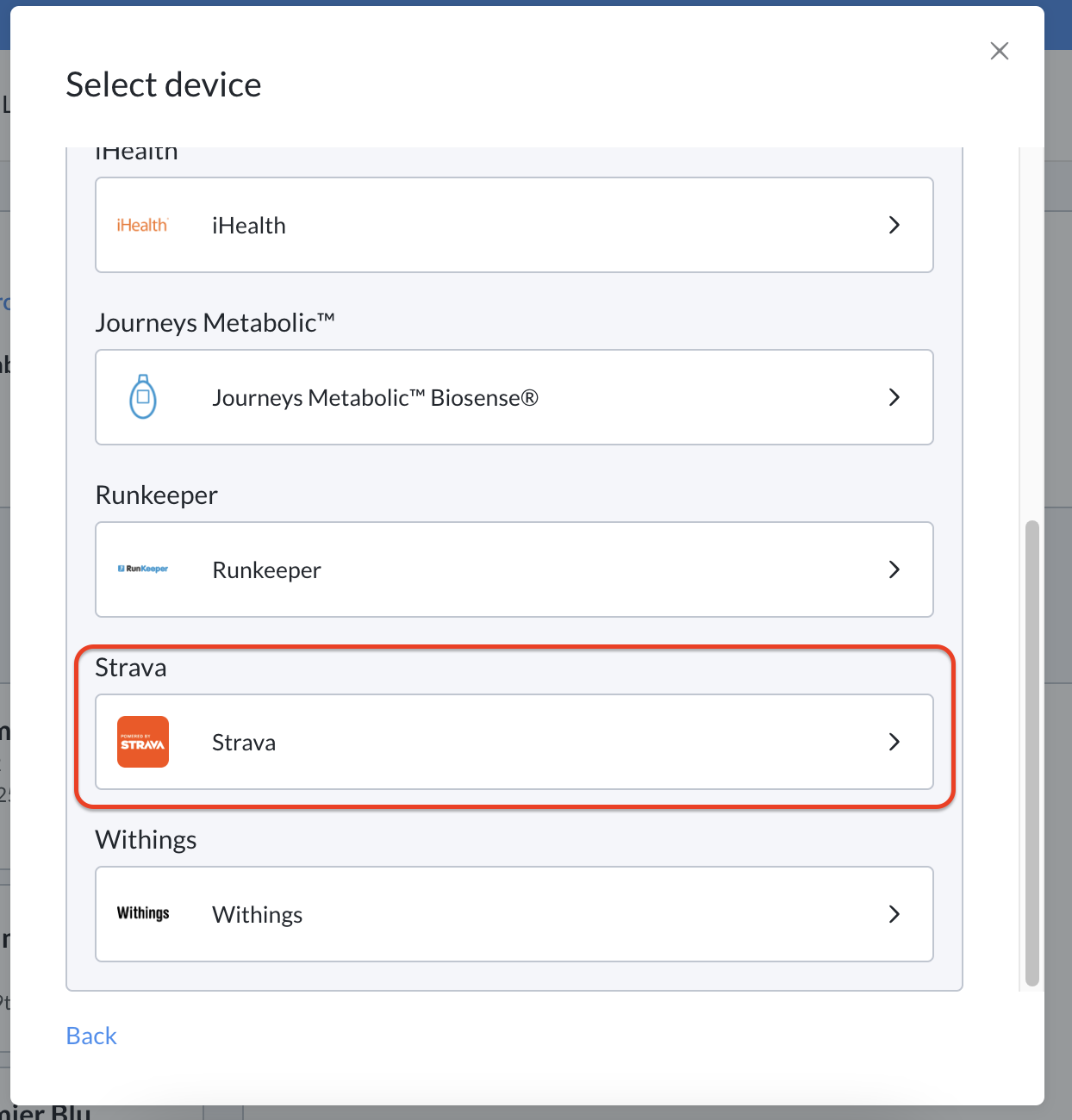Choose Journeys Metabolic™ Biosense® device label

pyautogui.click(x=376, y=398)
